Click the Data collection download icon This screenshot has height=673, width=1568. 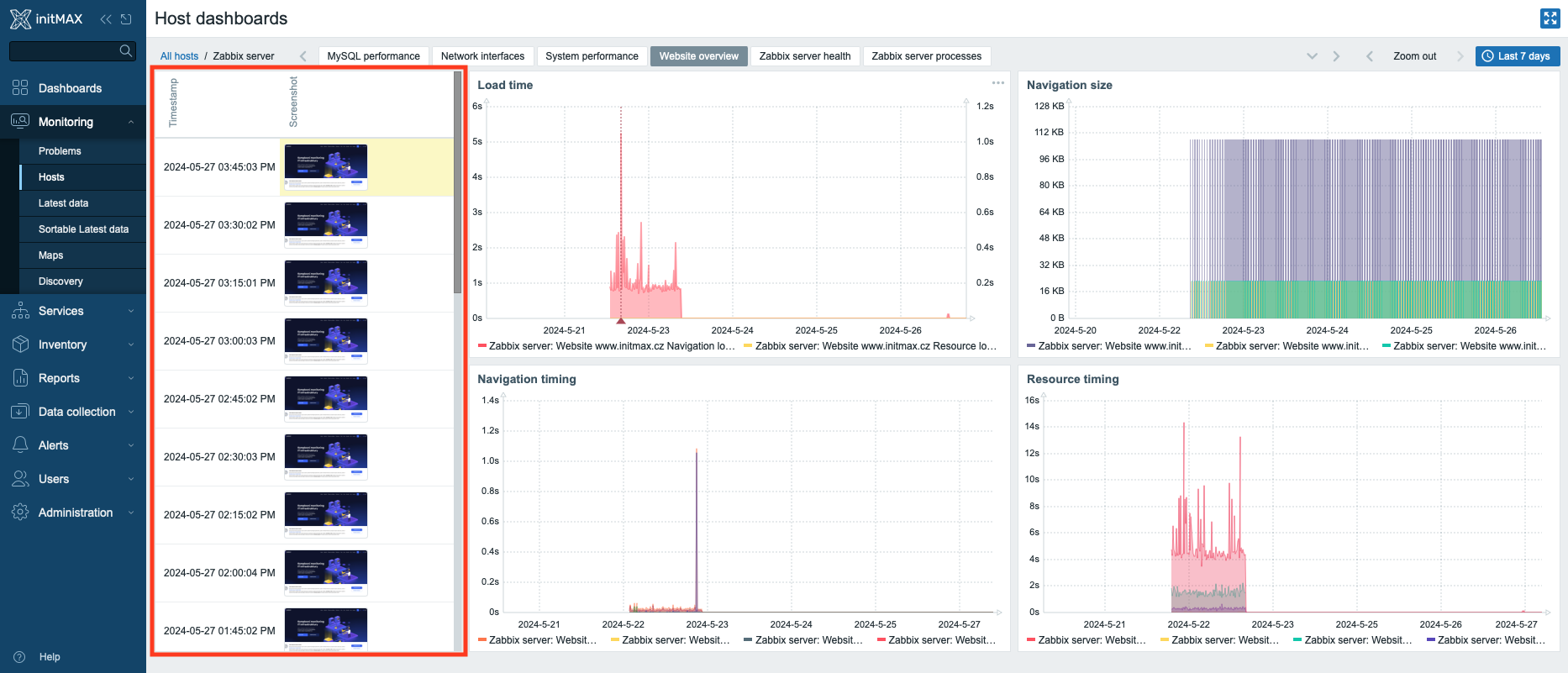[x=20, y=411]
